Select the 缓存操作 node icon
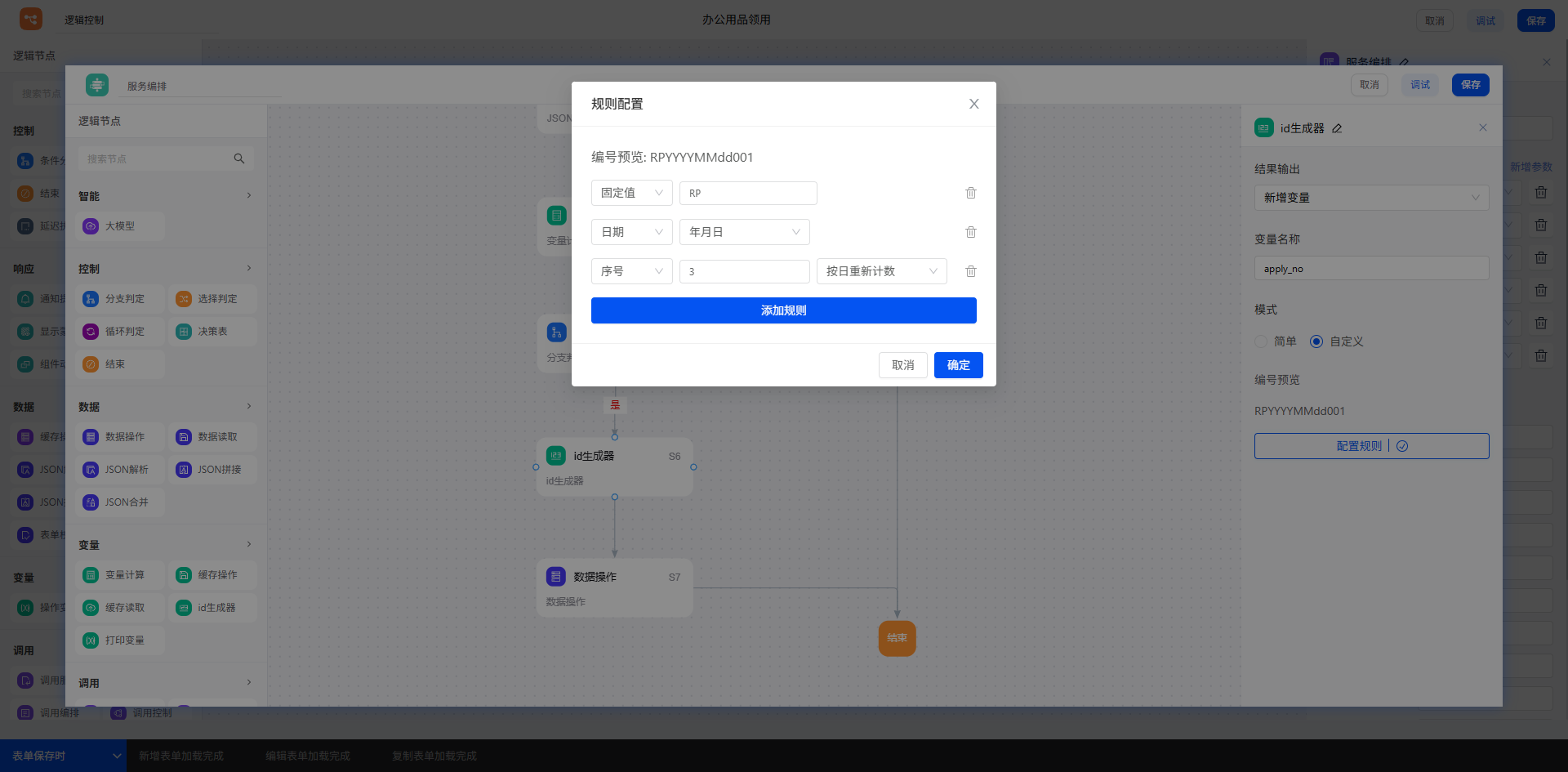This screenshot has height=772, width=1568. pyautogui.click(x=184, y=575)
